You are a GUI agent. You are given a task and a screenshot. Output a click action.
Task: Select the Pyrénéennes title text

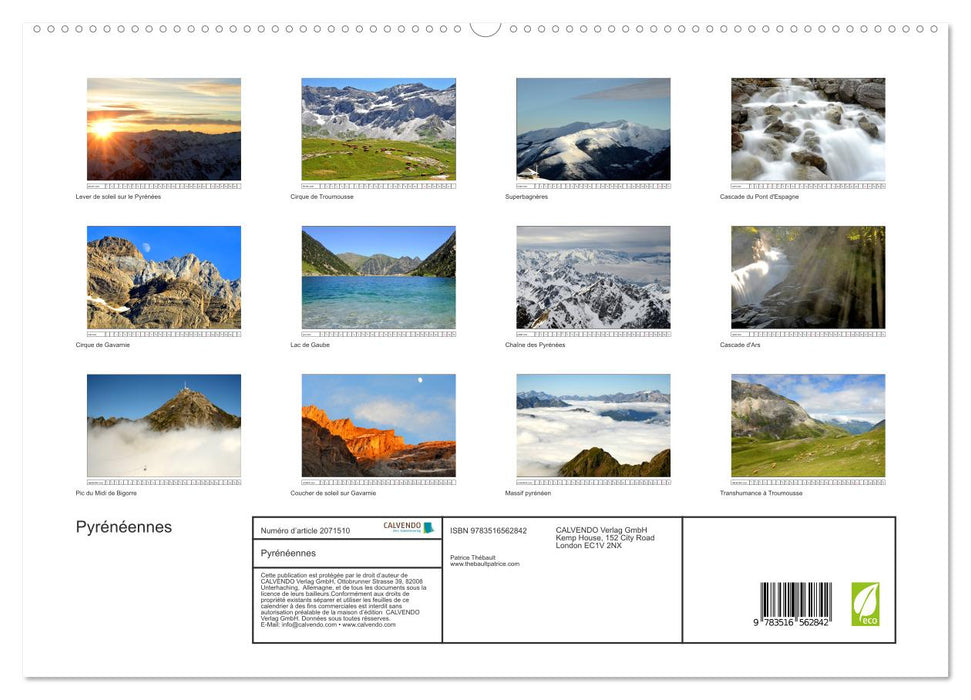point(121,527)
